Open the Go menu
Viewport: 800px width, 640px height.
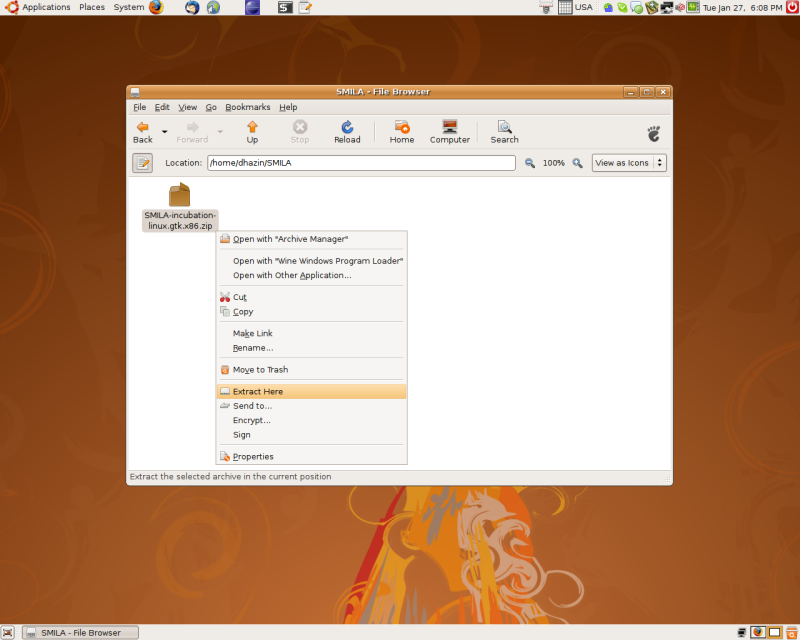[x=211, y=107]
